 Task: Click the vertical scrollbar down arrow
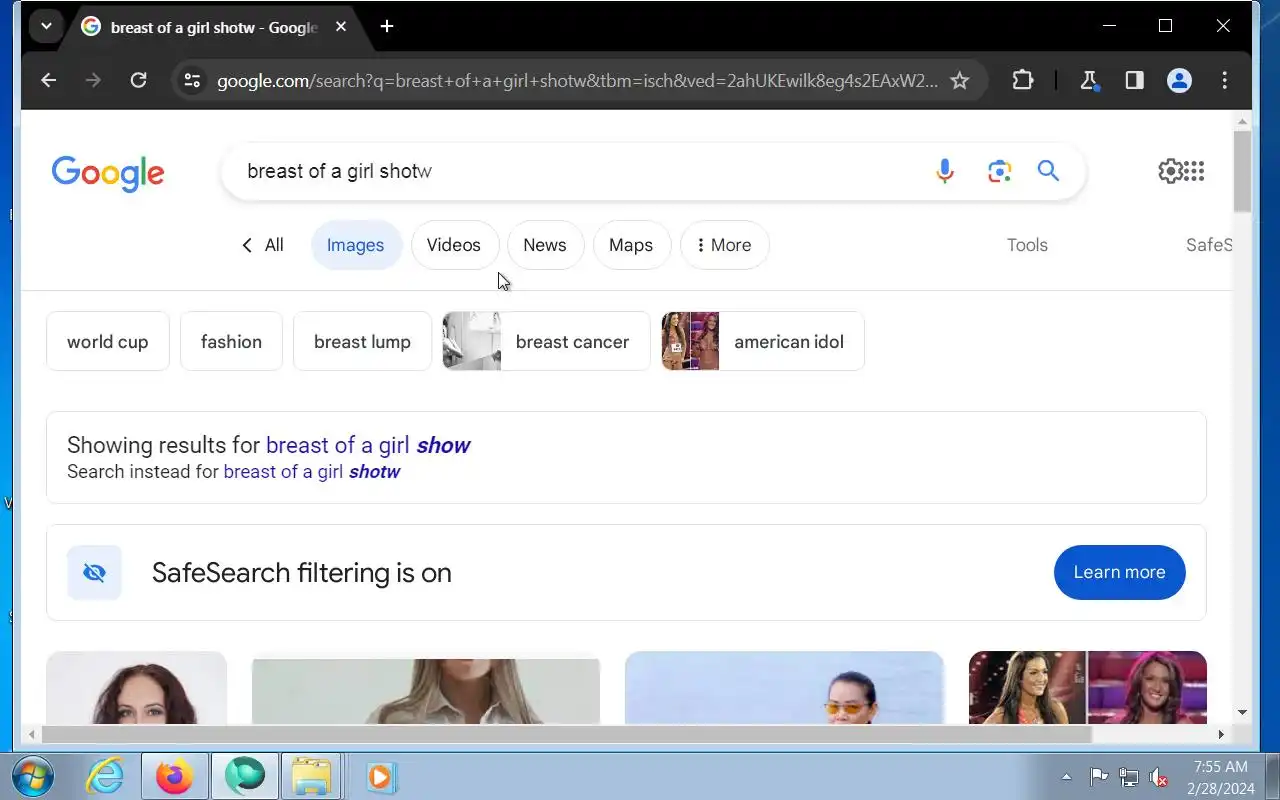coord(1242,713)
